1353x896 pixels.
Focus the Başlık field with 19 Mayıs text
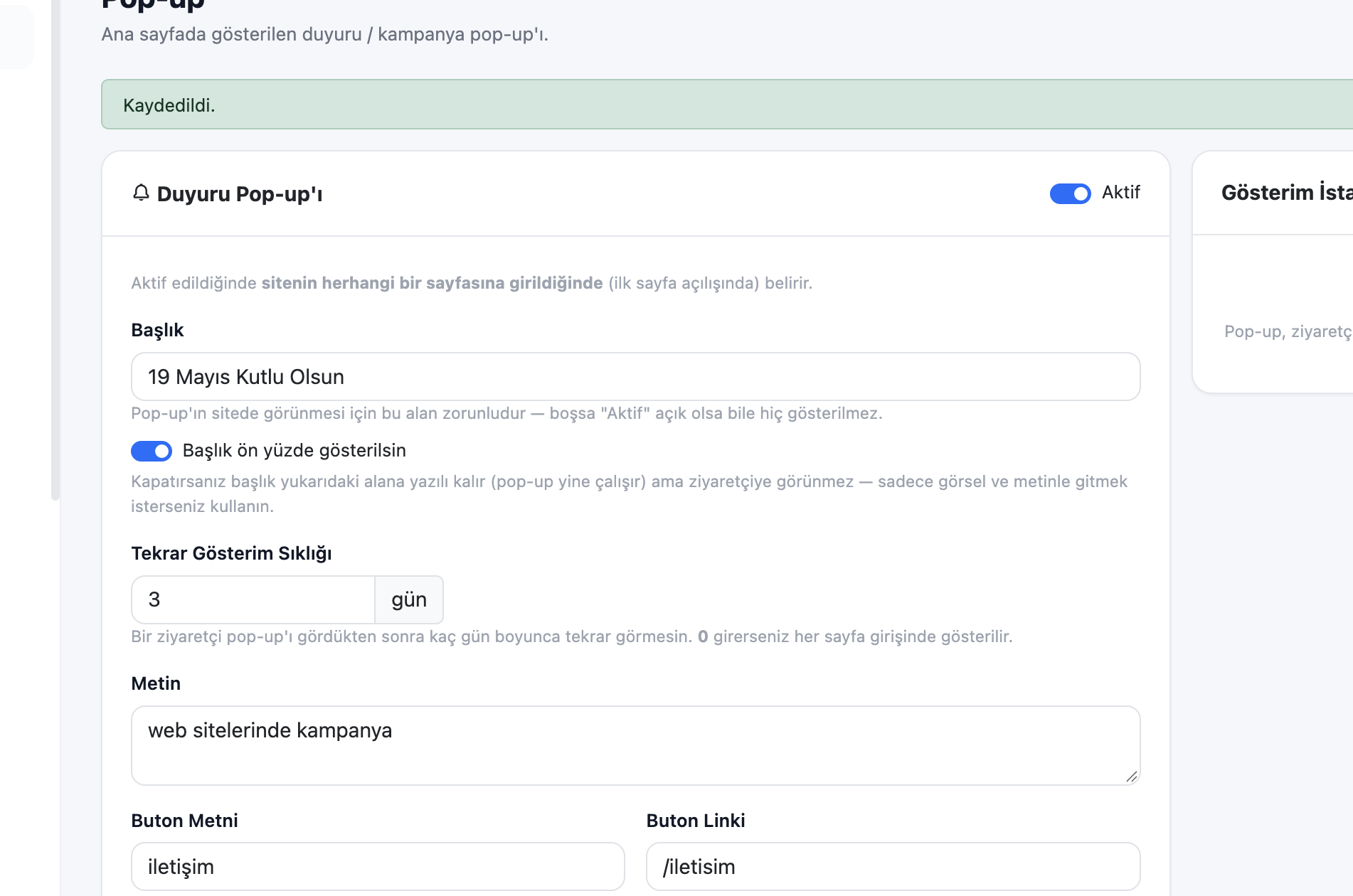(635, 377)
